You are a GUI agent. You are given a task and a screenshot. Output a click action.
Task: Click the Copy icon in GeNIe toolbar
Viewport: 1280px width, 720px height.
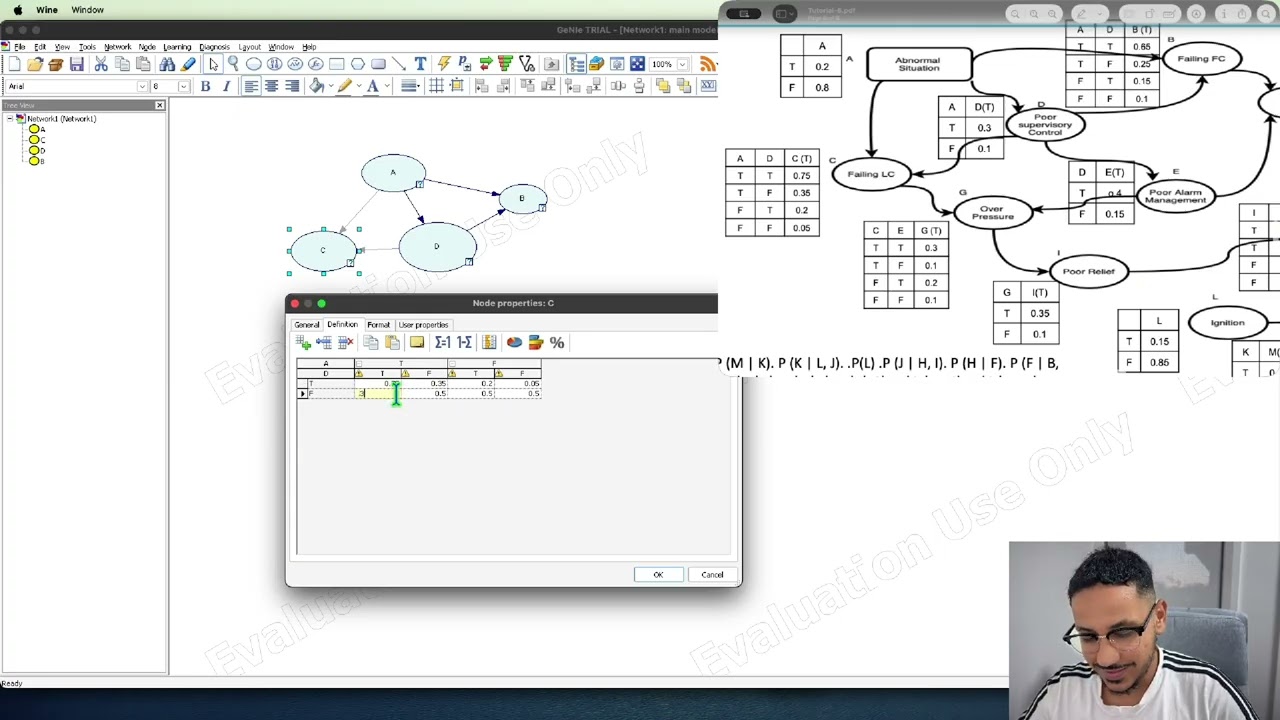tap(122, 64)
